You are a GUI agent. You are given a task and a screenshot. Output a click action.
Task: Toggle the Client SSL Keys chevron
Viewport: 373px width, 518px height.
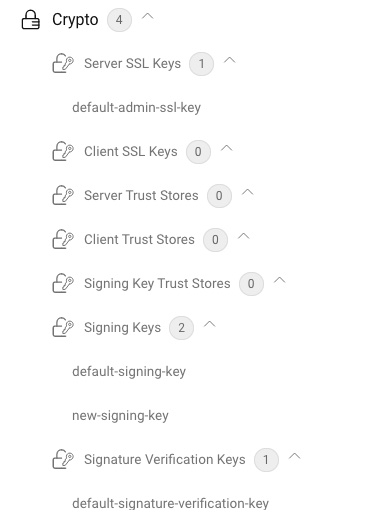(x=227, y=148)
